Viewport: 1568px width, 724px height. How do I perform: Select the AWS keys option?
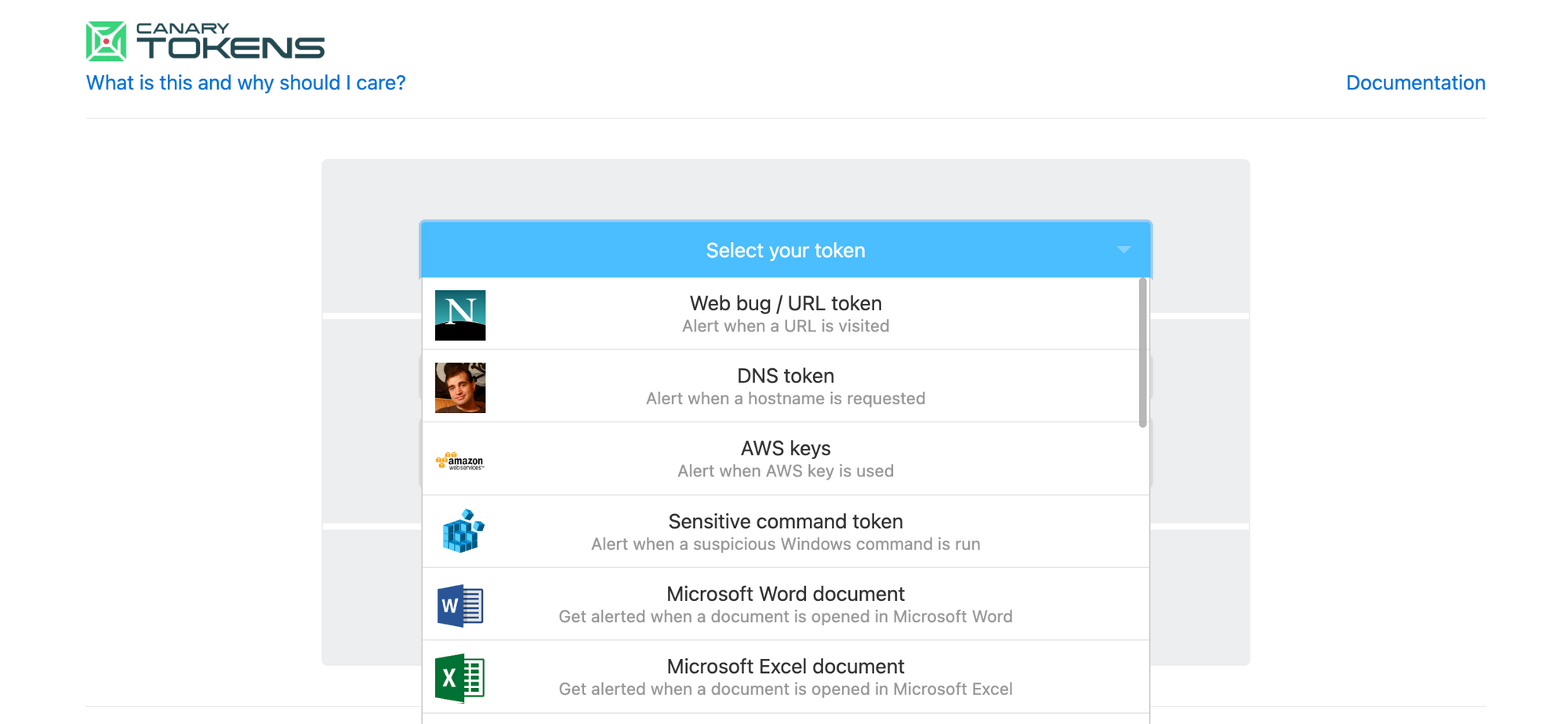click(x=786, y=459)
